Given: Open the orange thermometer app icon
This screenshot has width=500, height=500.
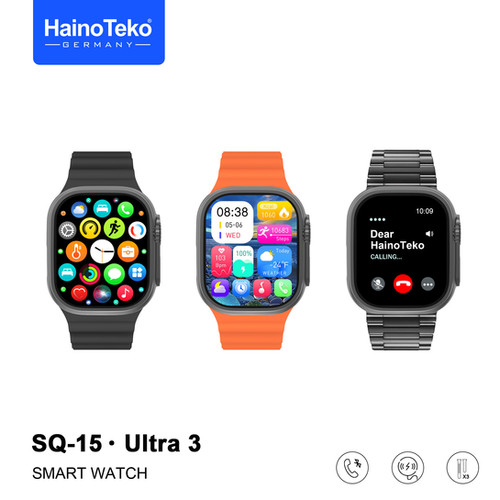Looking at the screenshot, I should pos(76,251).
